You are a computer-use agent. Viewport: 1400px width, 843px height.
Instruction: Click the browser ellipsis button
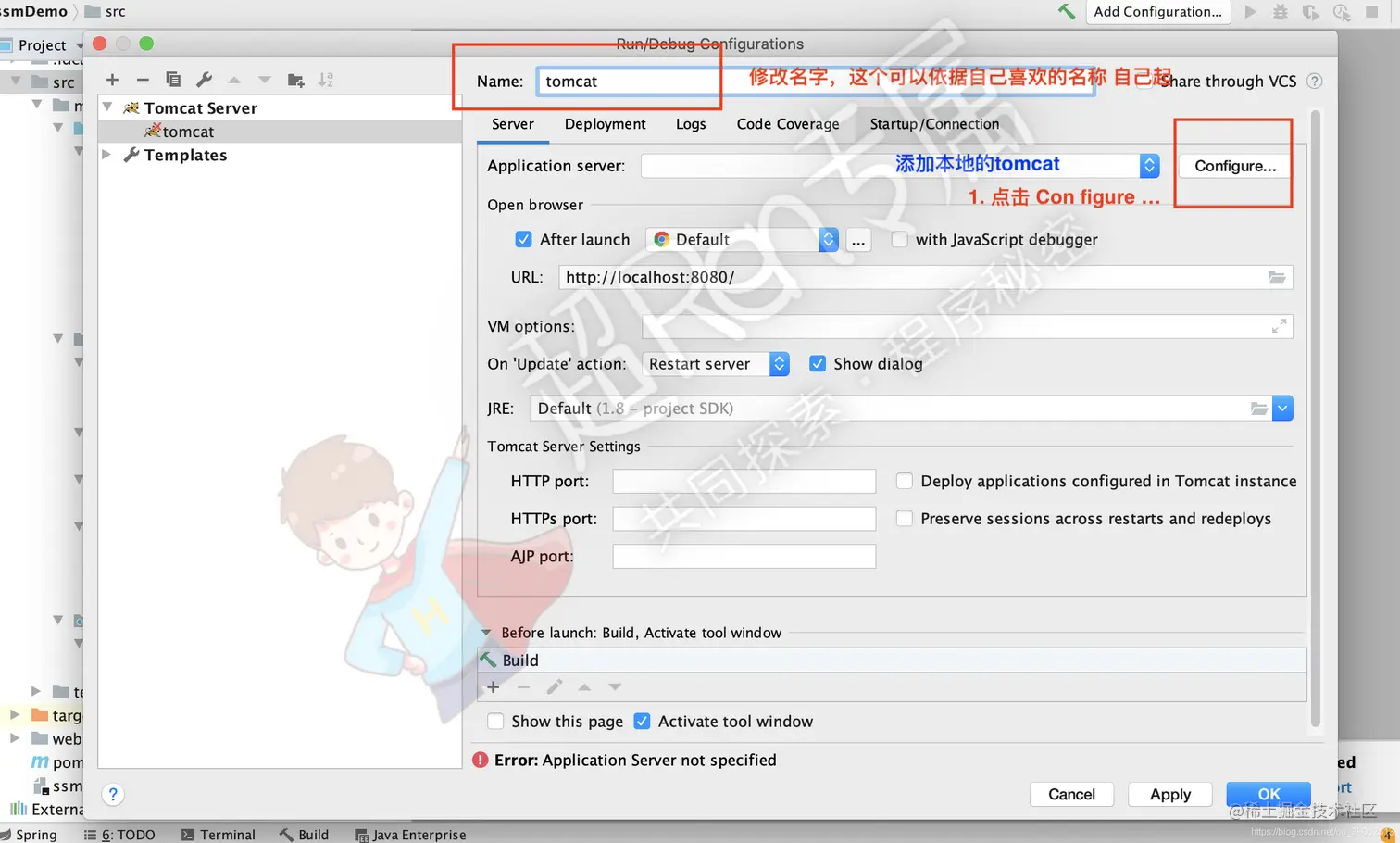[x=858, y=239]
